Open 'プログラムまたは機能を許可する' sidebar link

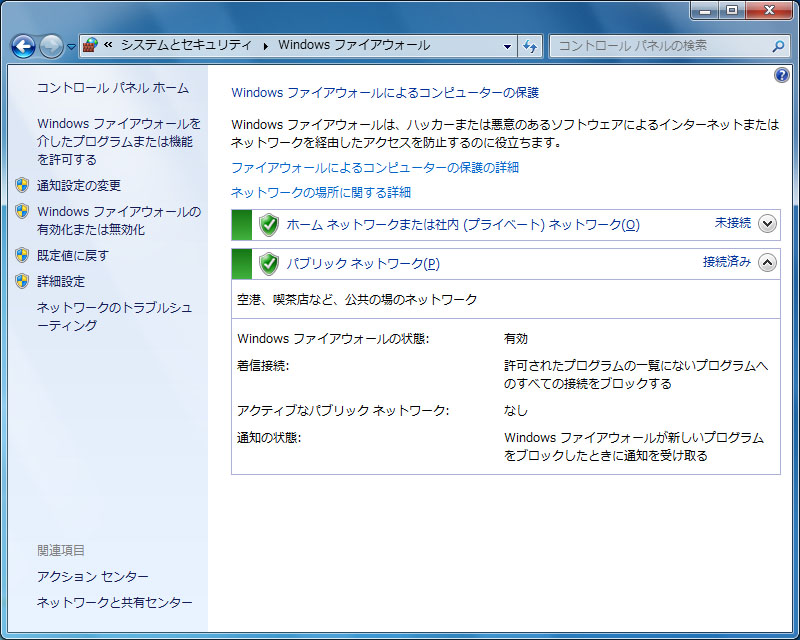click(119, 141)
